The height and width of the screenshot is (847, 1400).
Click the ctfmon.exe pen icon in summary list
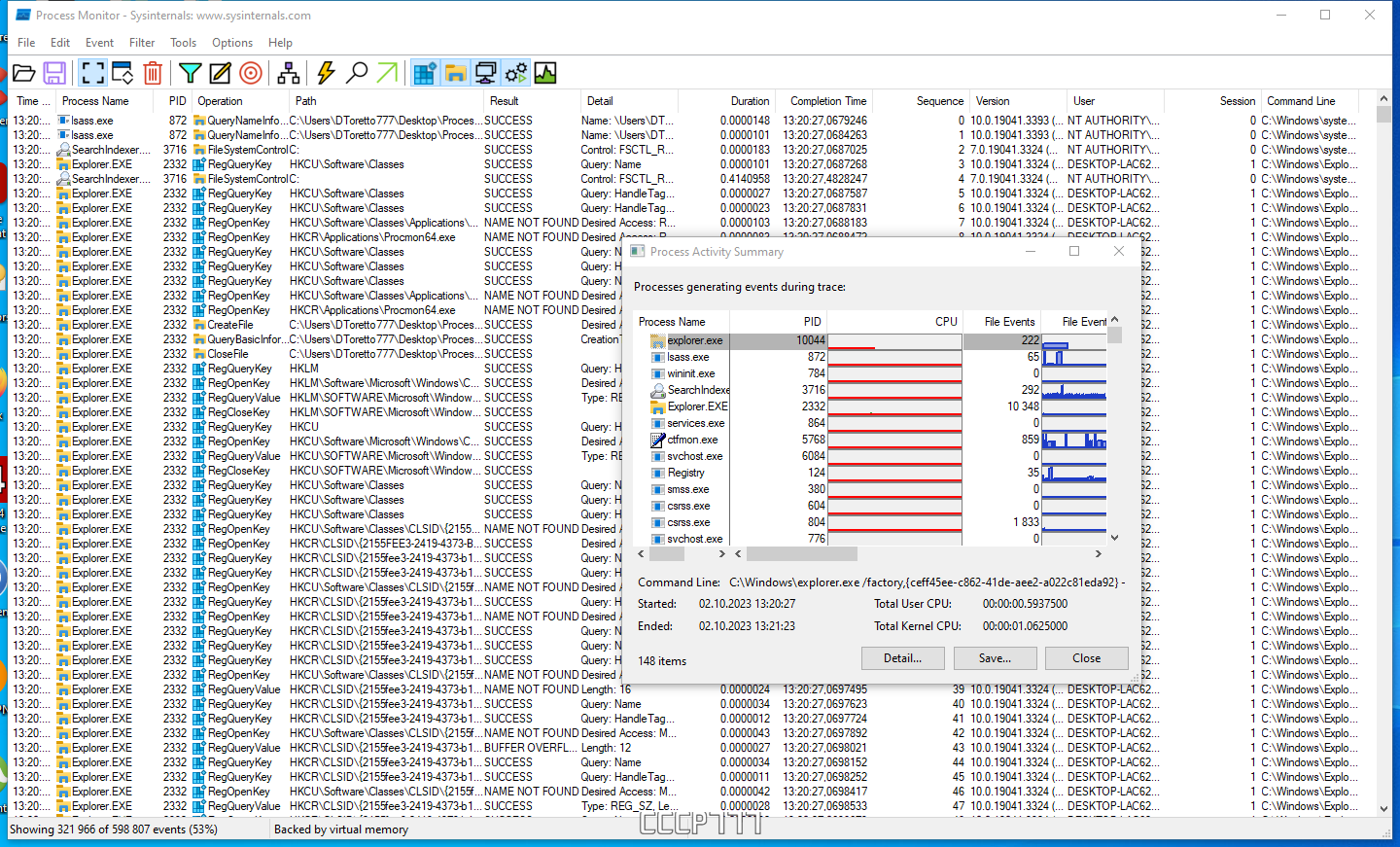658,440
